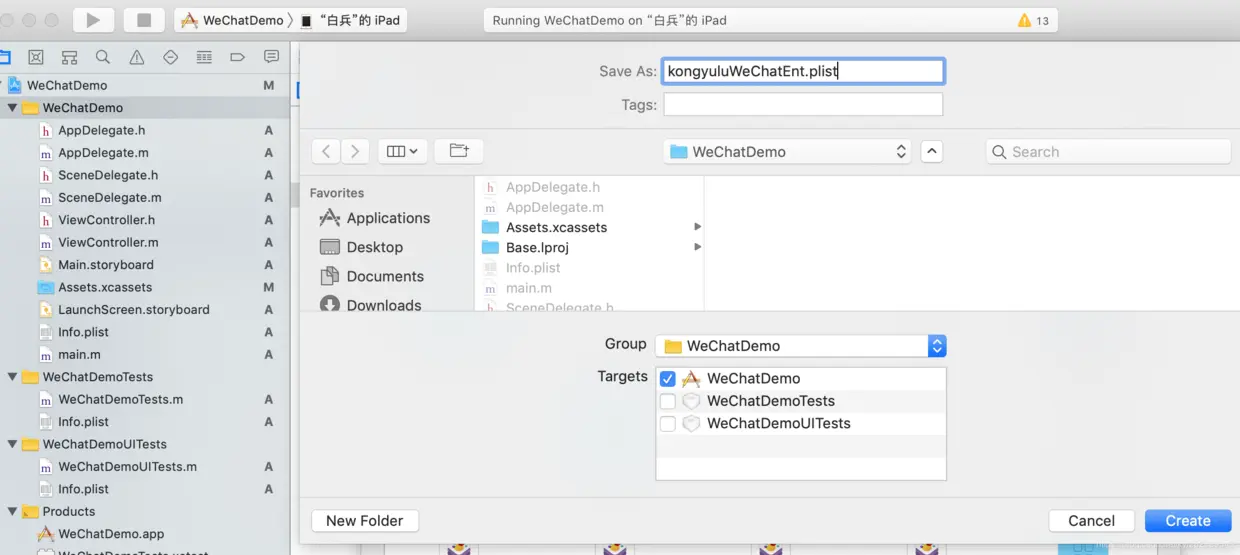
Task: Collapse the save dialog with chevron button
Action: [931, 152]
